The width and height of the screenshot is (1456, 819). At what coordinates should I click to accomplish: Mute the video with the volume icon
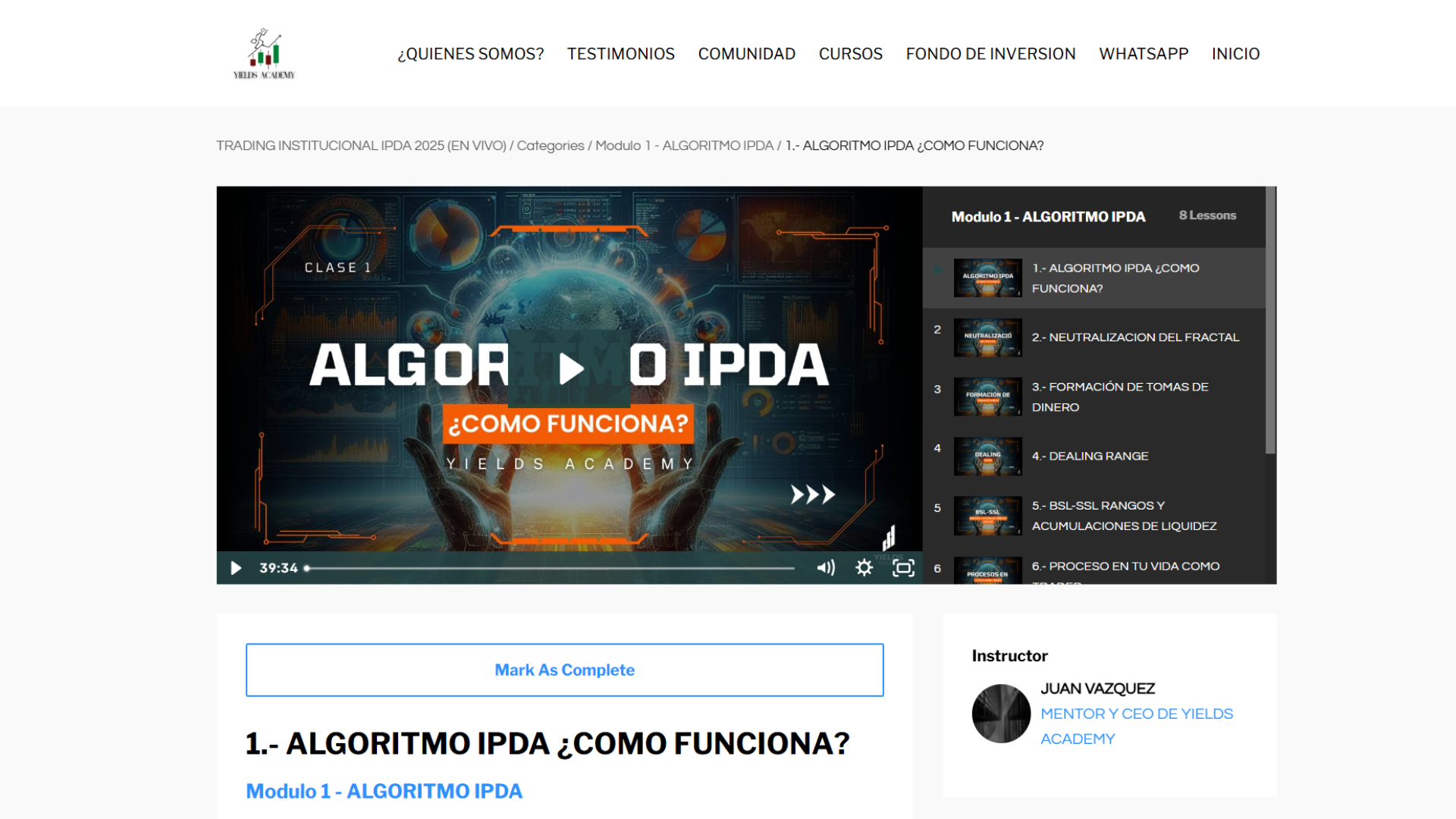click(x=825, y=568)
